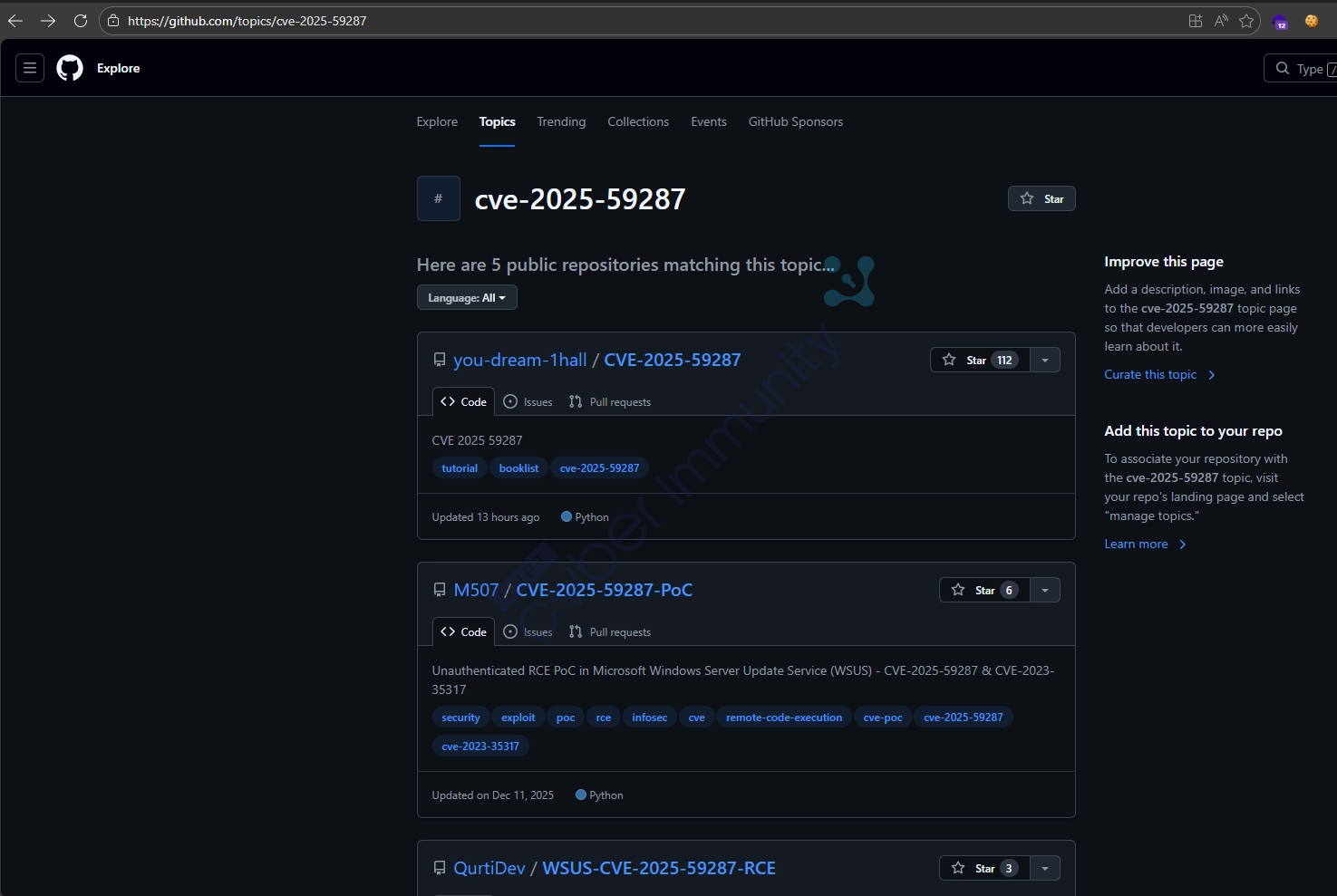Select the 'poc' topic tag
The image size is (1337, 896).
566,718
